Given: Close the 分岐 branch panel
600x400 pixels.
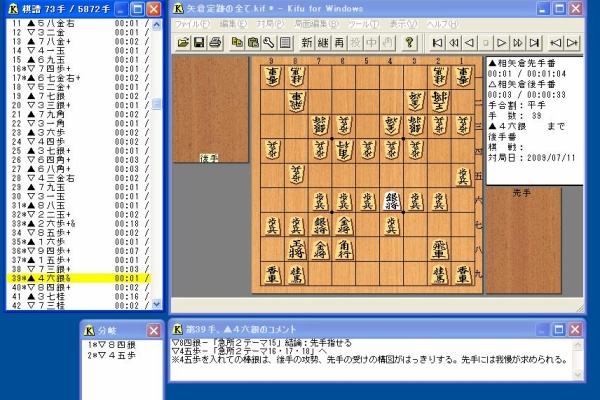Looking at the screenshot, I should pos(153,329).
